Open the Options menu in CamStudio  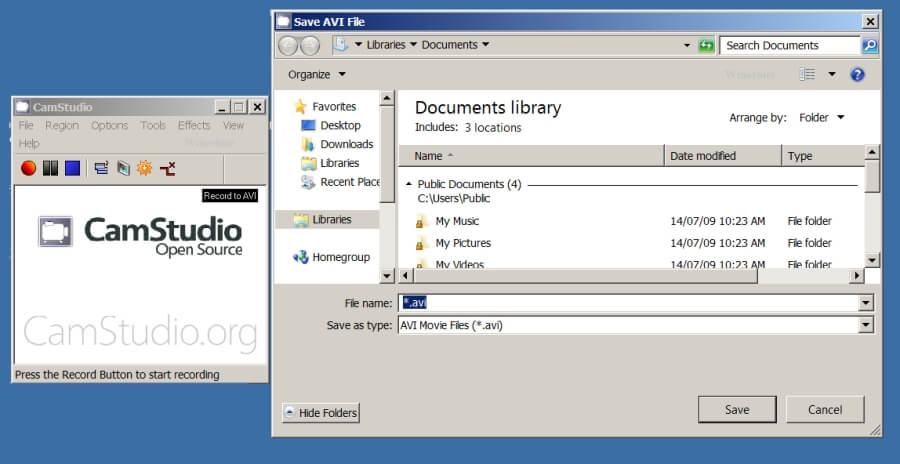(x=109, y=125)
